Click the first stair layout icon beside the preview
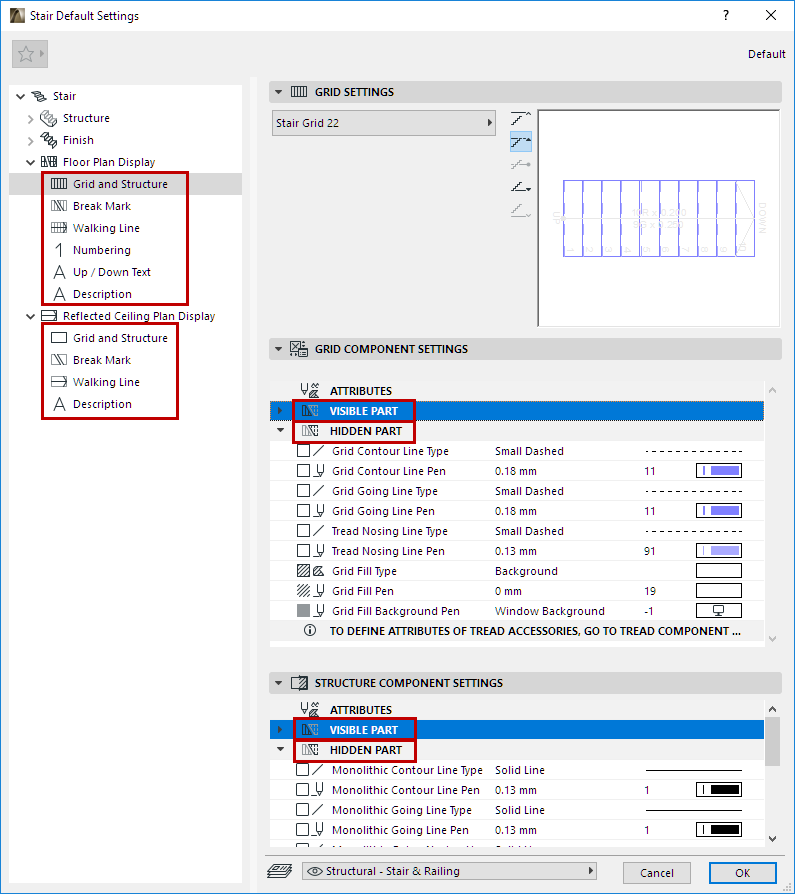 (521, 119)
